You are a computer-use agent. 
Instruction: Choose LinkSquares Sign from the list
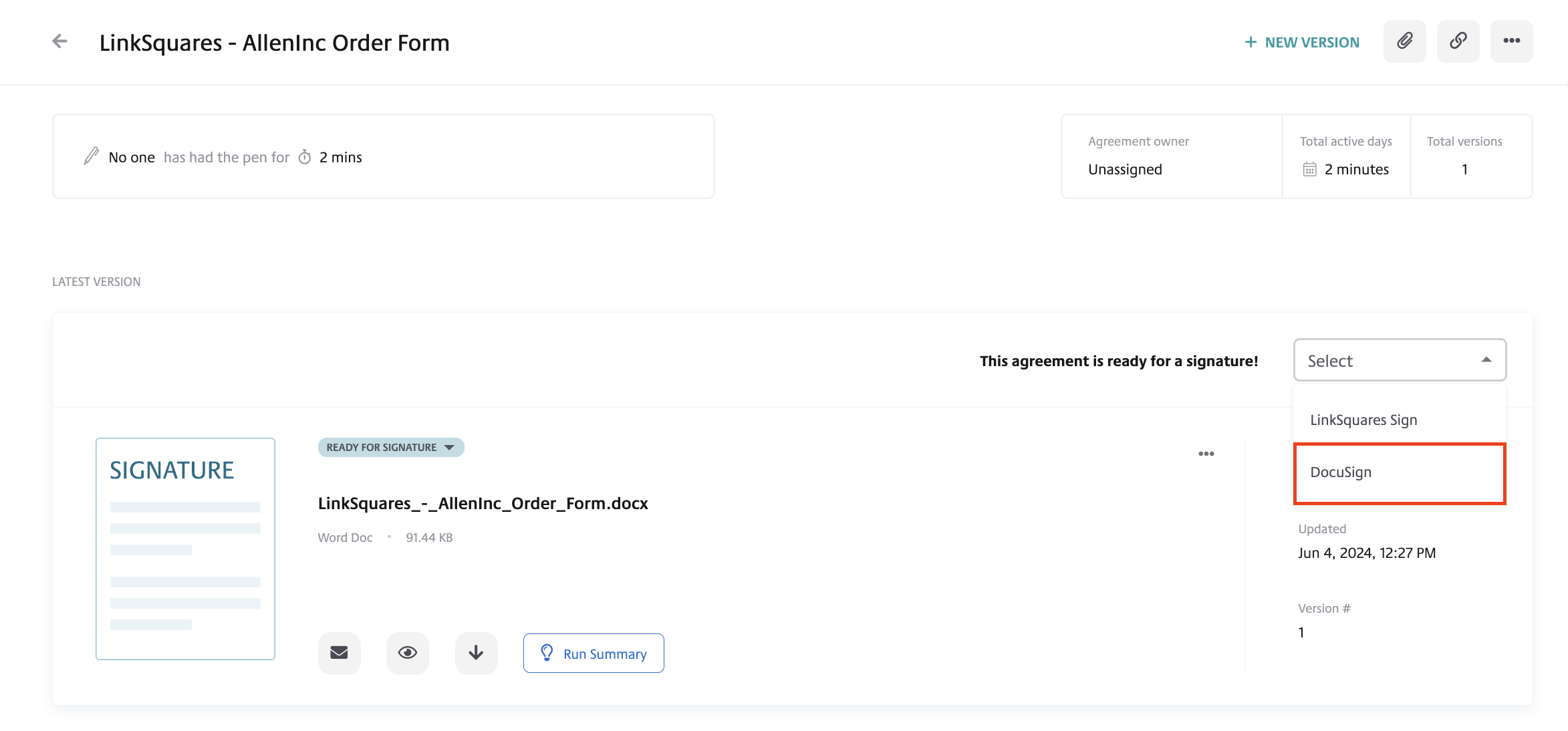[x=1400, y=420]
